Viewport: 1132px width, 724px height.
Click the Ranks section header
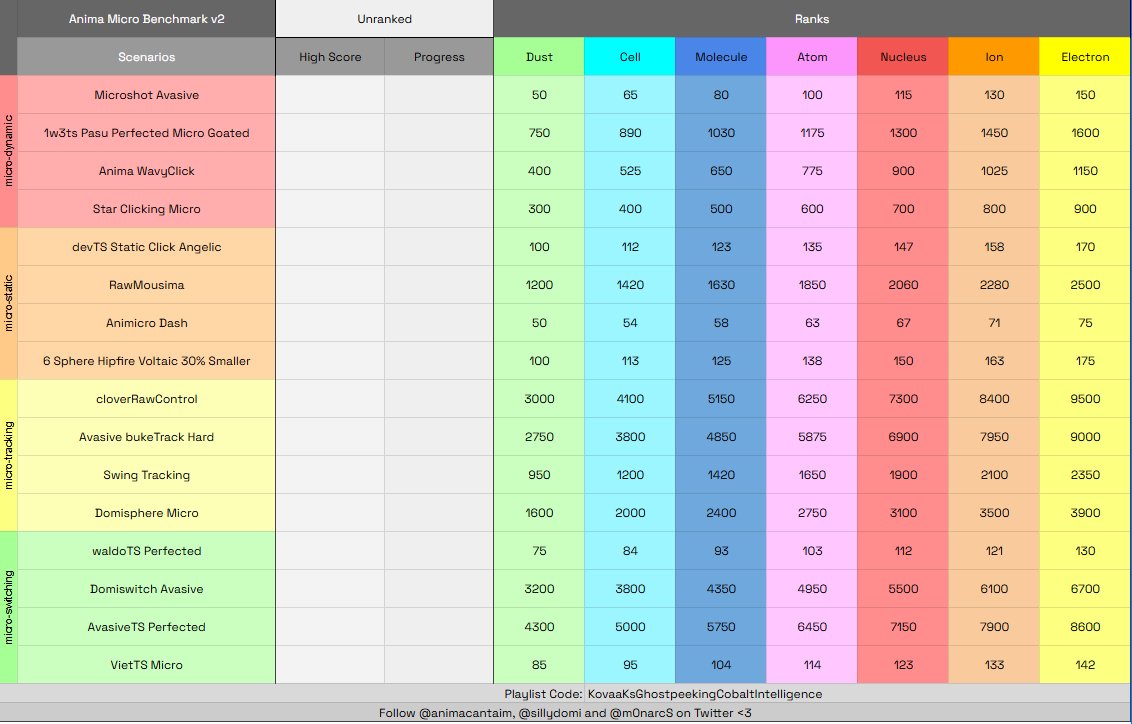(811, 18)
